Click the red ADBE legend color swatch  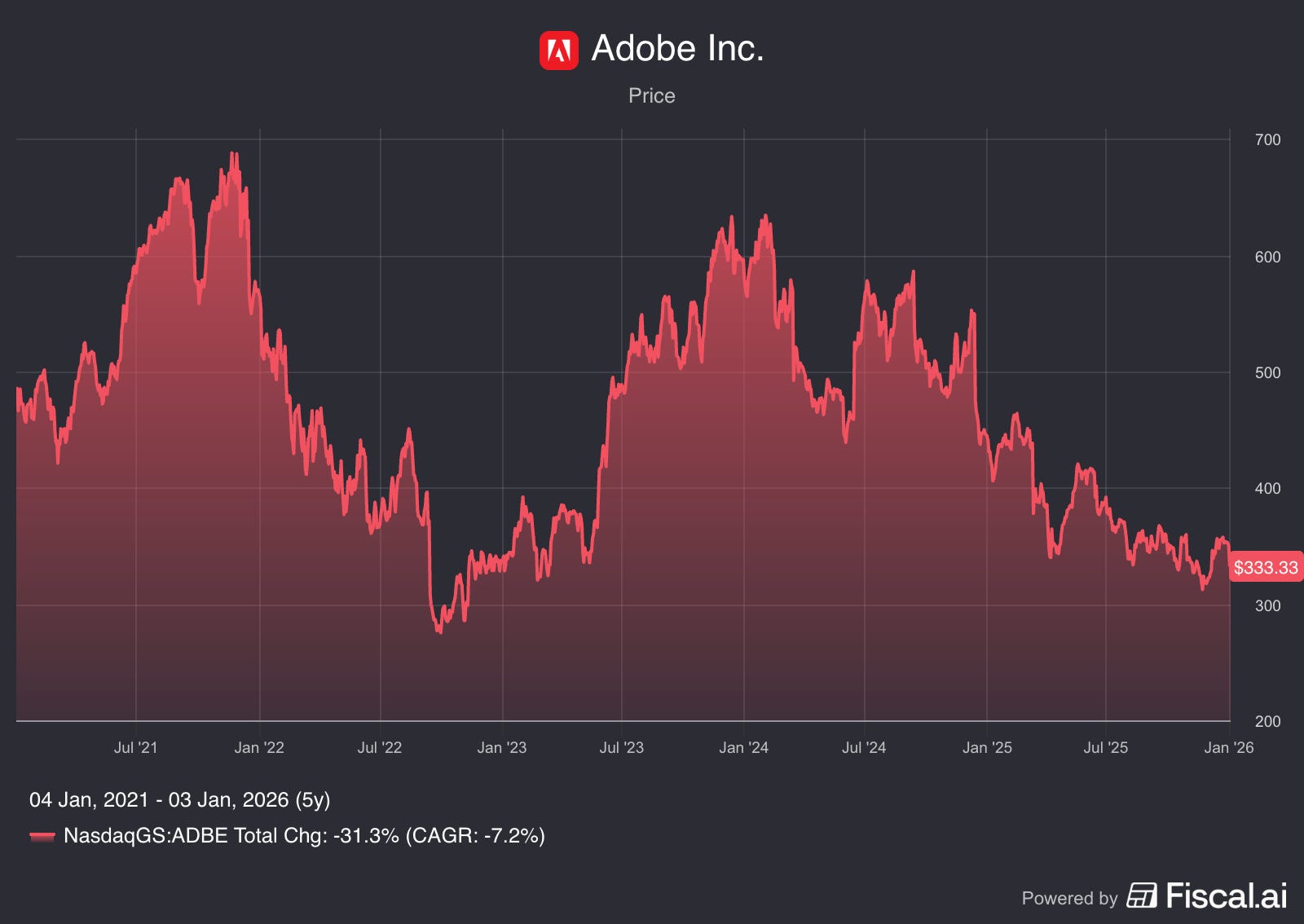tap(42, 836)
